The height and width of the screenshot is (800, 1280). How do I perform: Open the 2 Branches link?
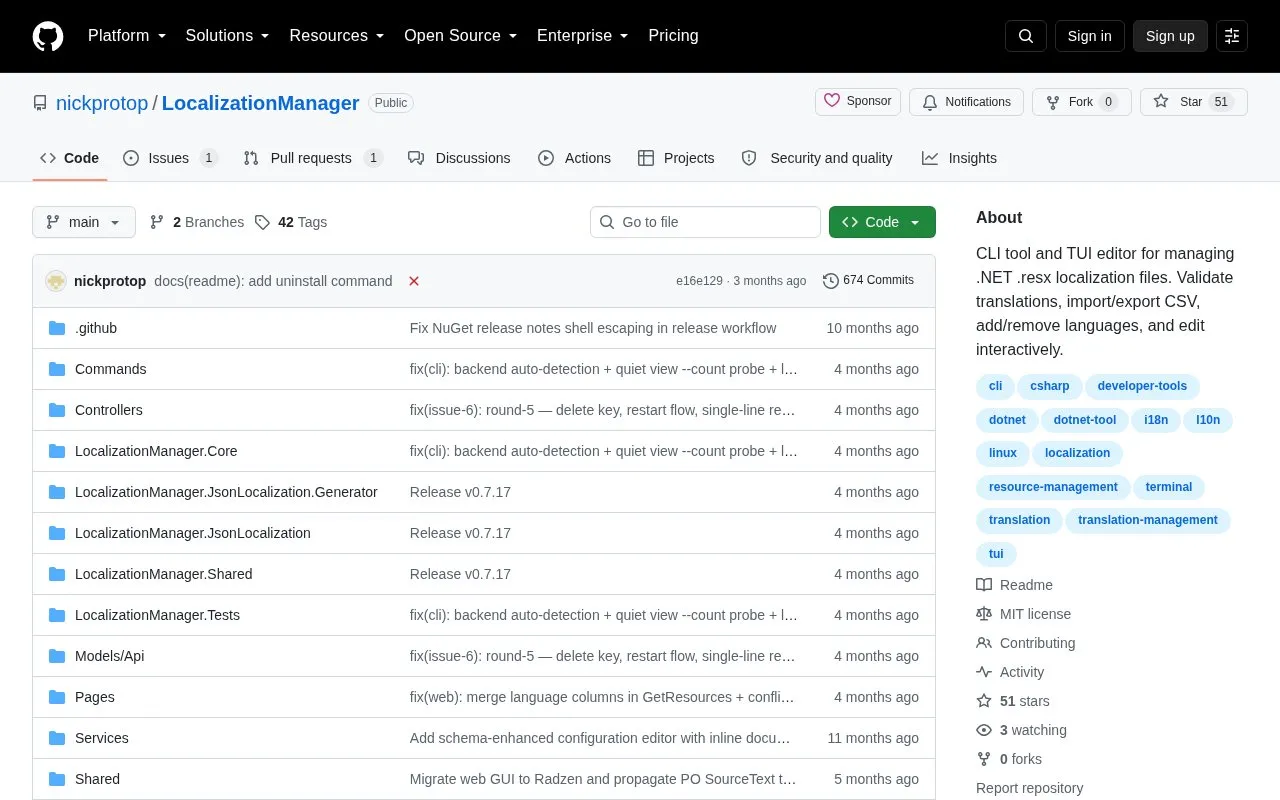point(197,222)
